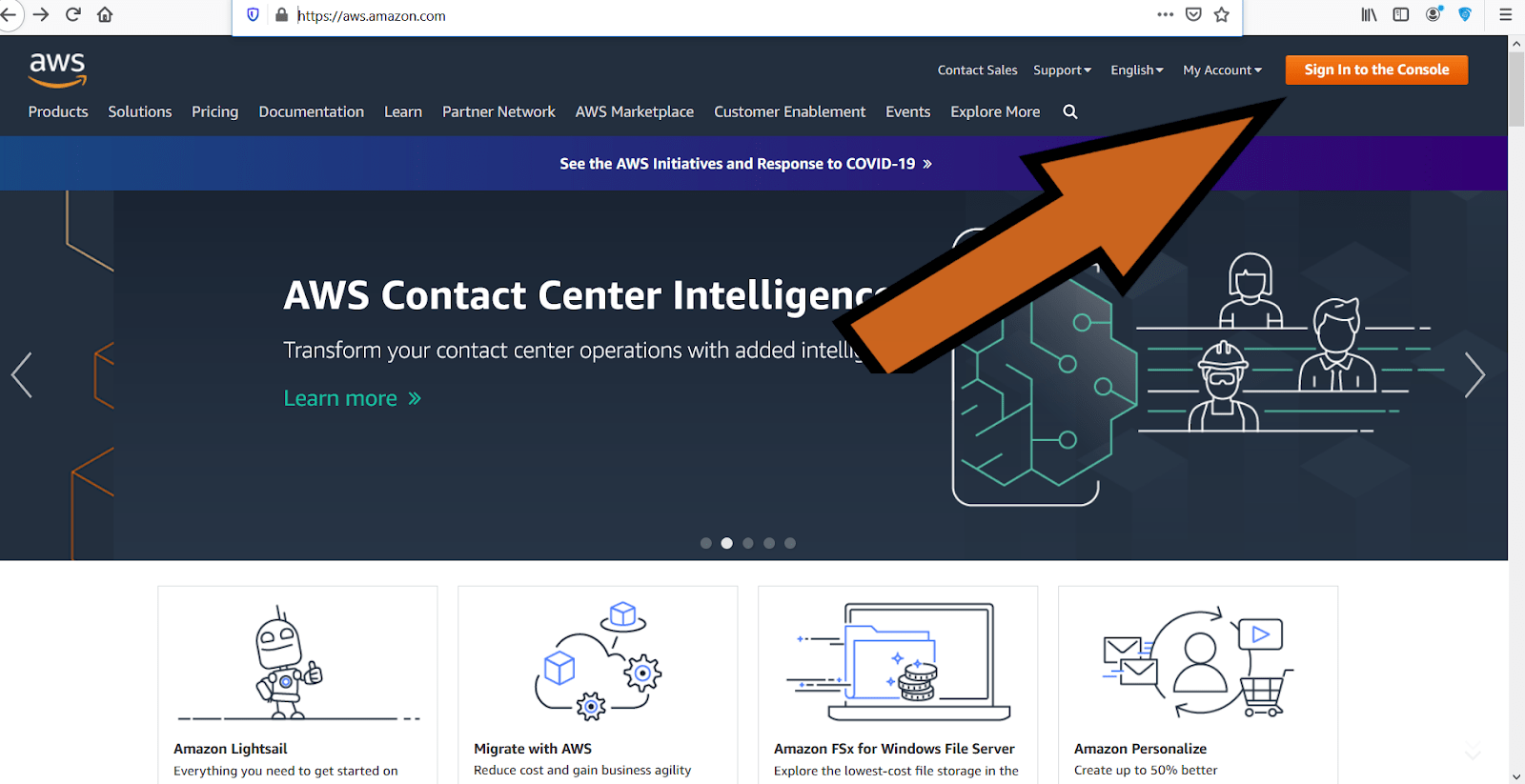Open the COVID-19 initiatives banner link
This screenshot has width=1525, height=784.
click(746, 164)
